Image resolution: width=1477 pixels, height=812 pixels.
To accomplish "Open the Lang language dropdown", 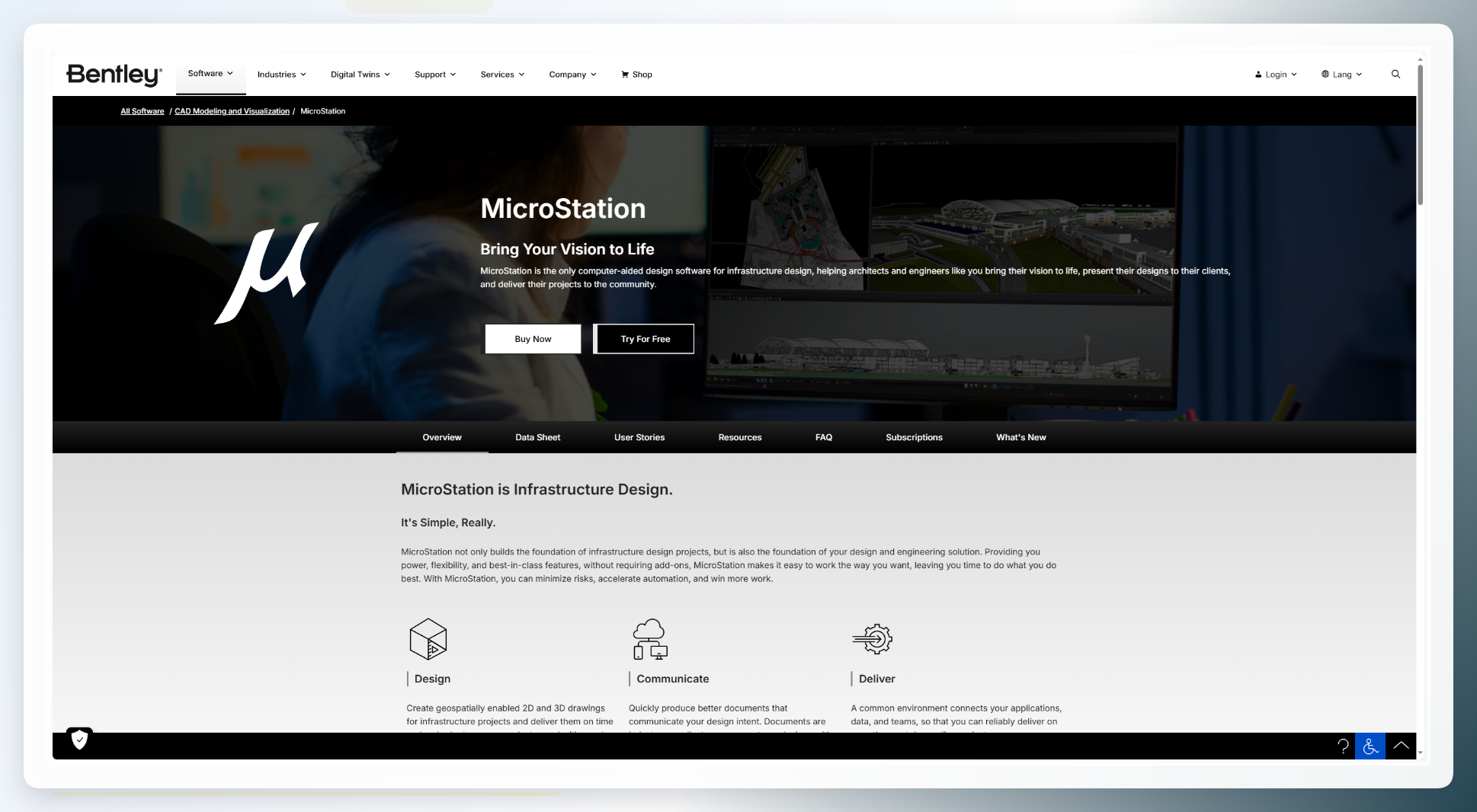I will [1341, 75].
